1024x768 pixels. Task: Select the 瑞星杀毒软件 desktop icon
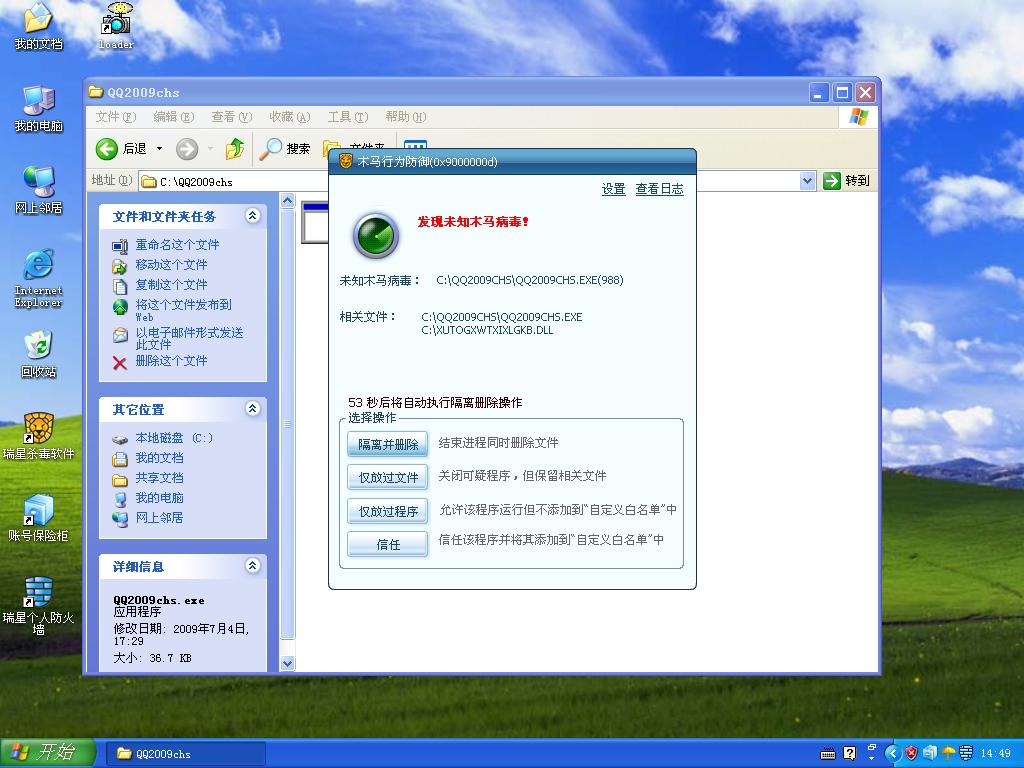[38, 436]
